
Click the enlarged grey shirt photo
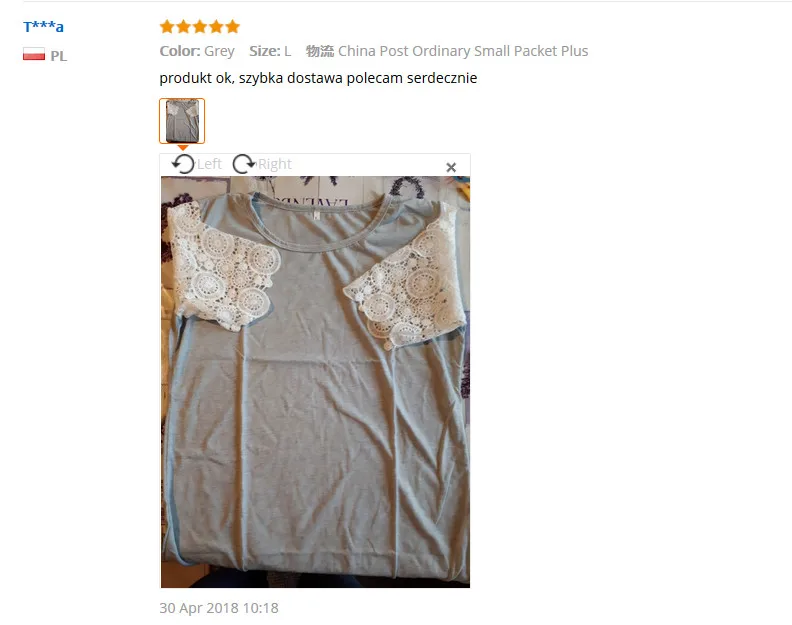pyautogui.click(x=315, y=381)
